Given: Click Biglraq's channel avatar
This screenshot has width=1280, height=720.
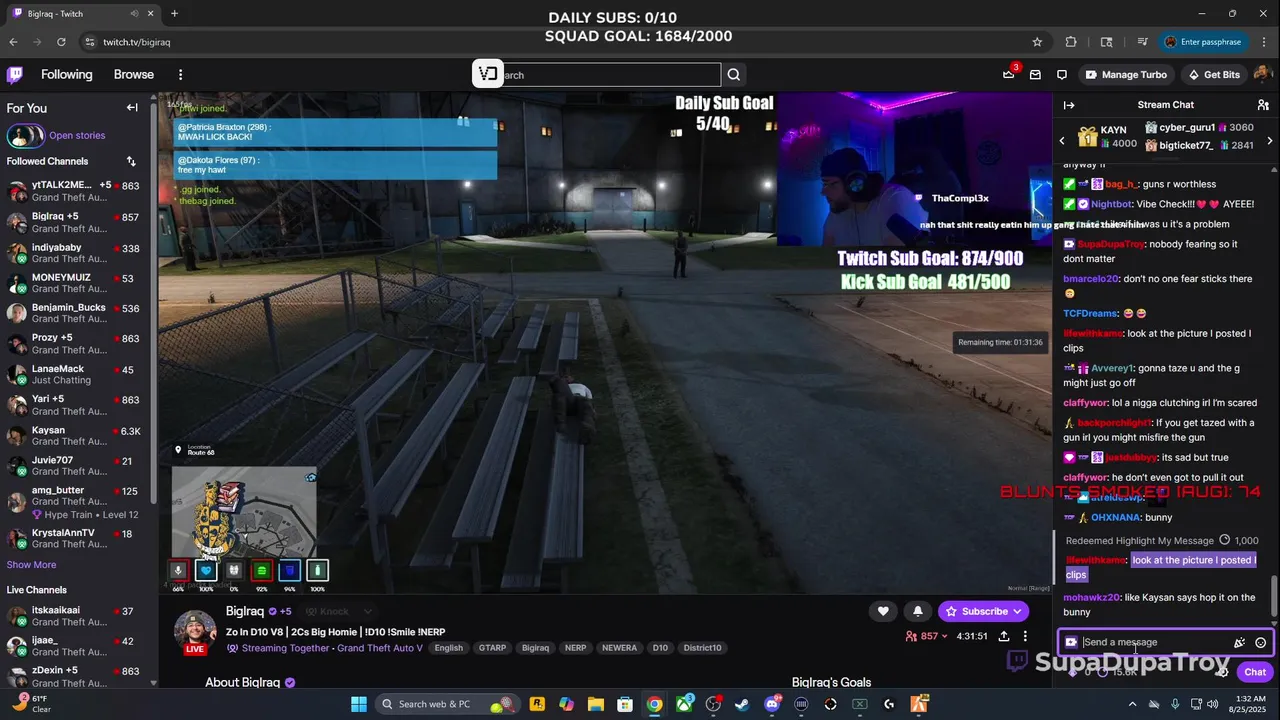Looking at the screenshot, I should coord(195,630).
